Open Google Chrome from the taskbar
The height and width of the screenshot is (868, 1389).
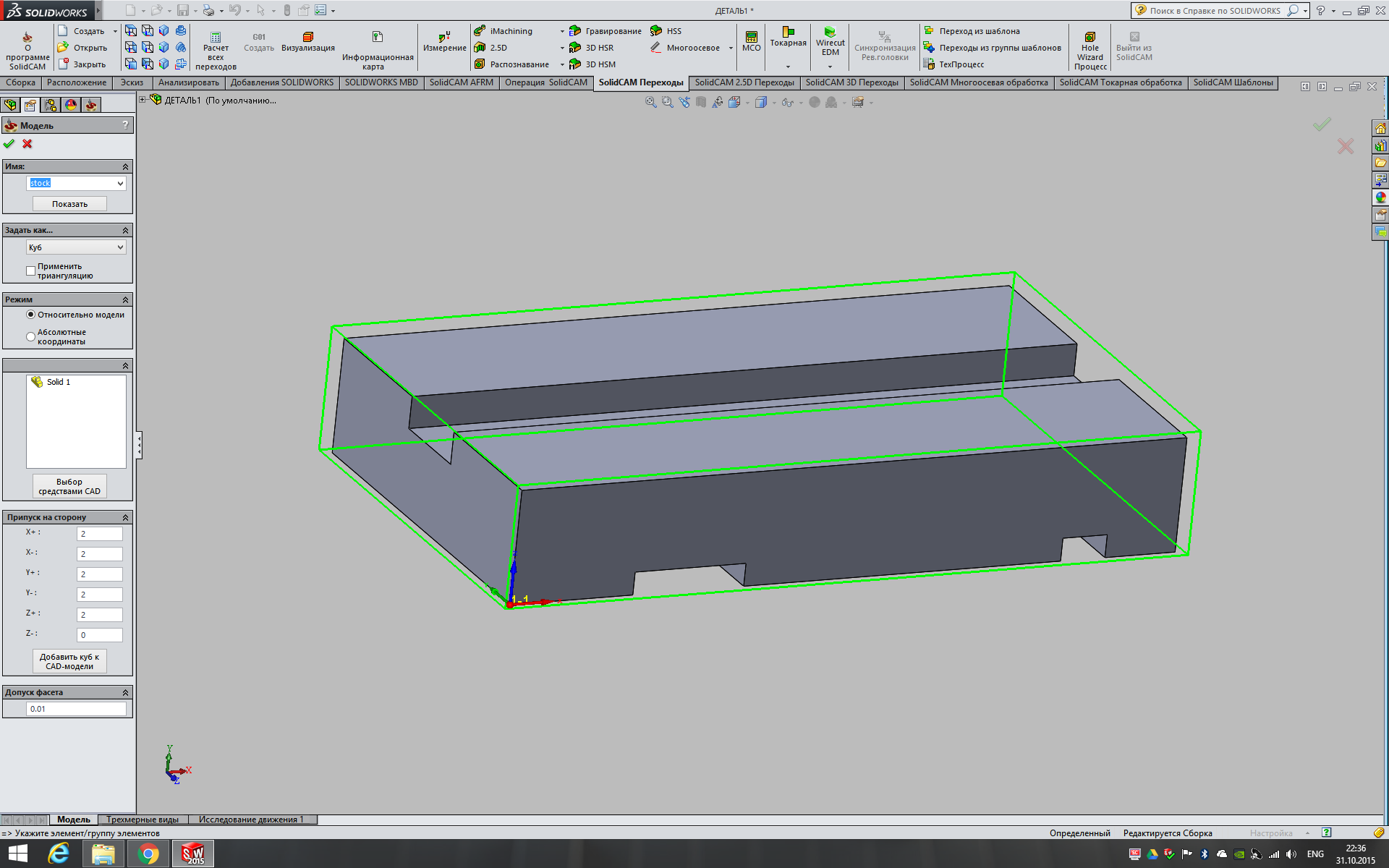pyautogui.click(x=148, y=854)
